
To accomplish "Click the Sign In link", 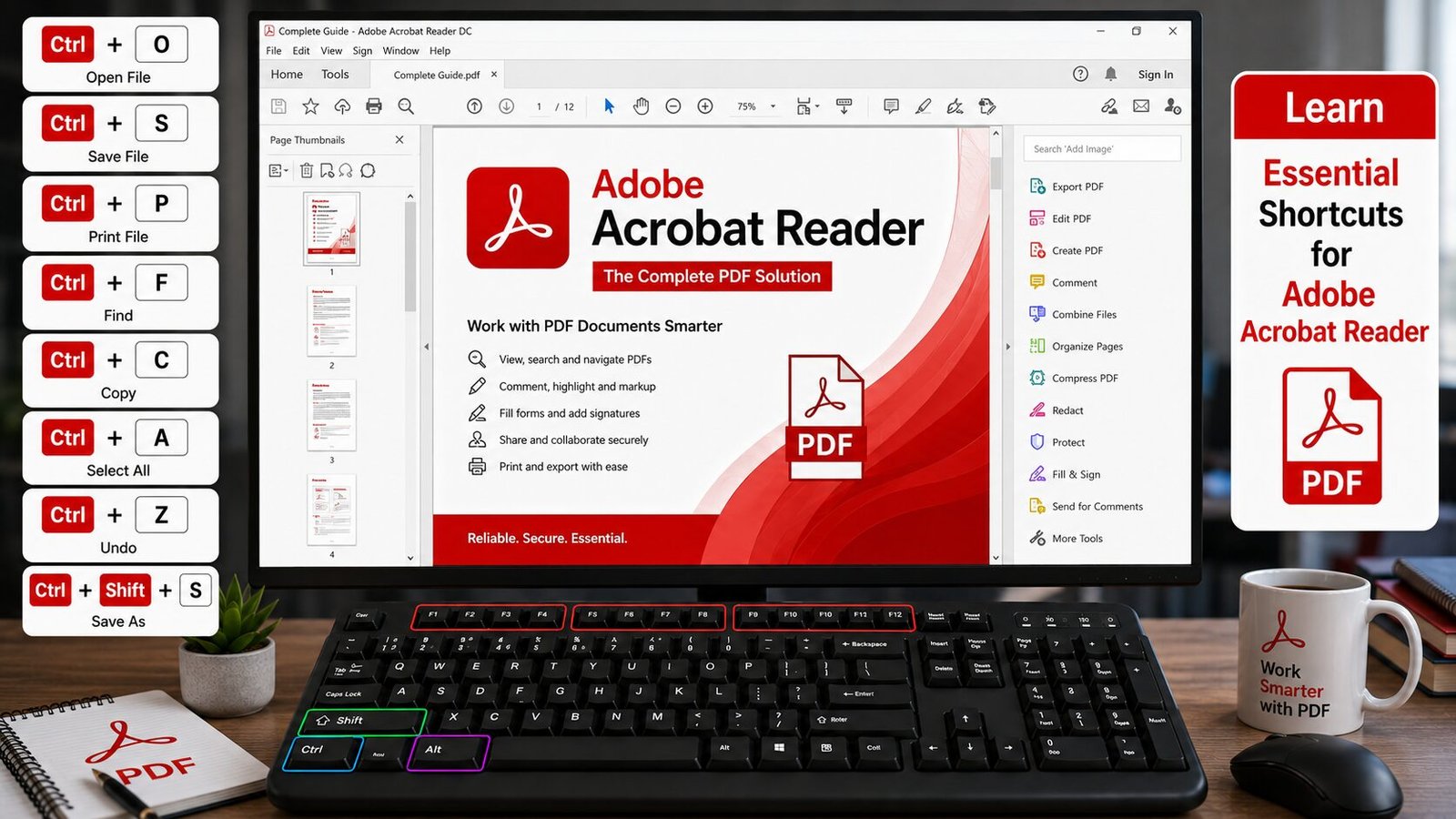I will pyautogui.click(x=1156, y=75).
